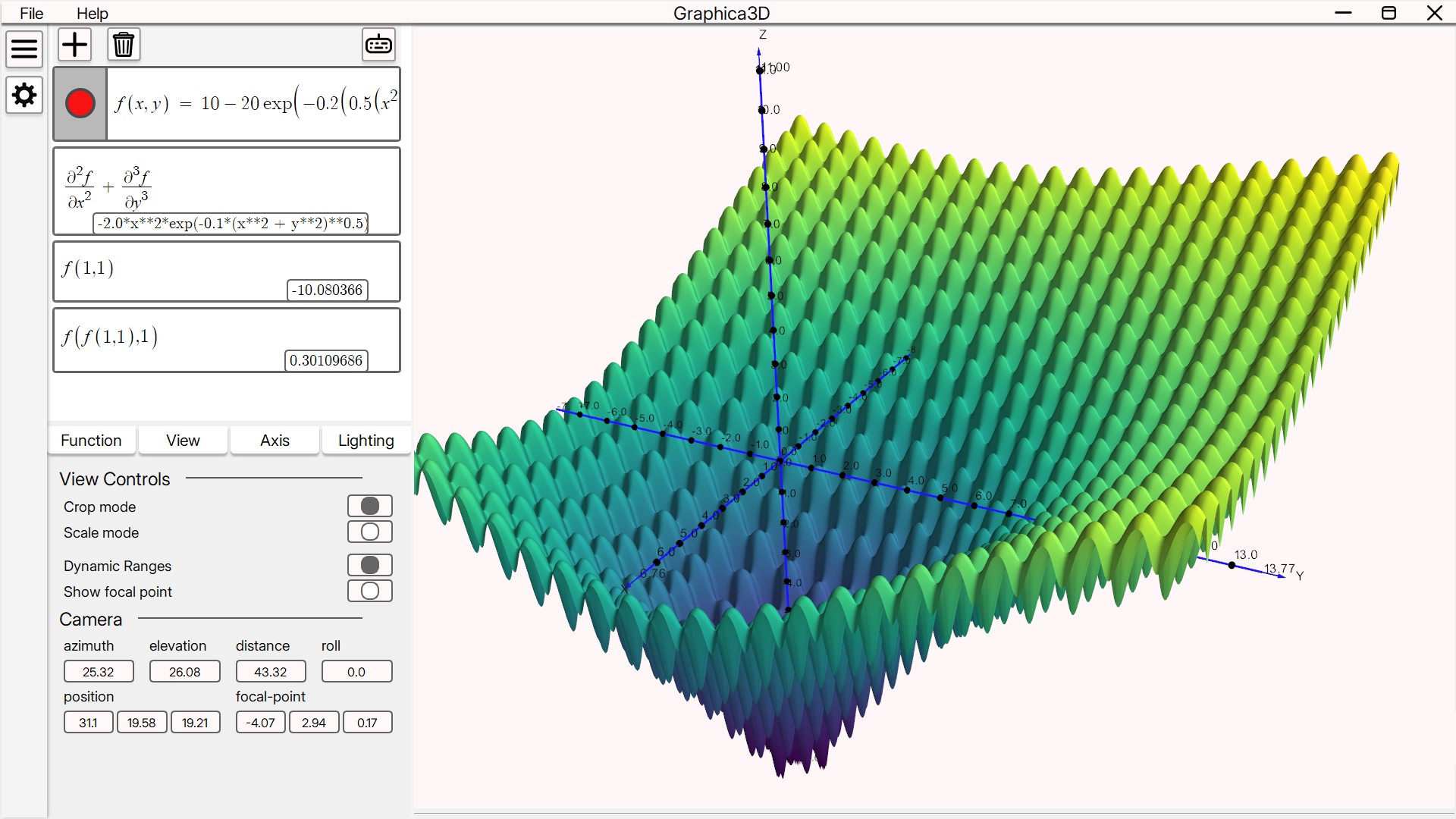Toggle Show focal point switch

click(370, 591)
